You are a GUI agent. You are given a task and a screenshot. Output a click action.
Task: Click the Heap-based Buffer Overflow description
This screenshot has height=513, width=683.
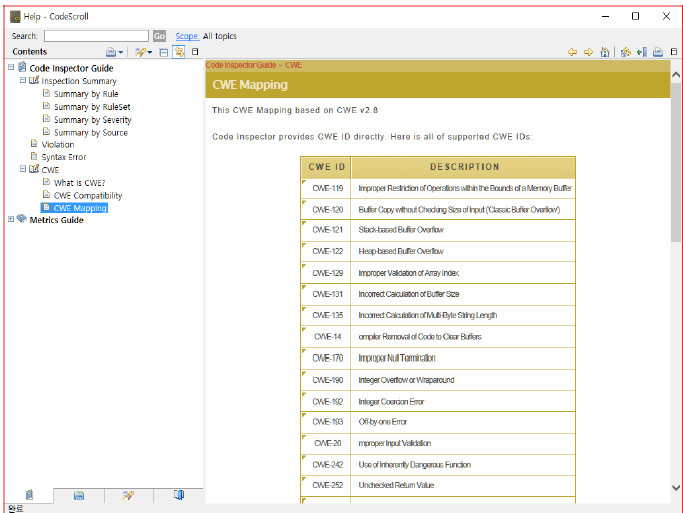[401, 251]
